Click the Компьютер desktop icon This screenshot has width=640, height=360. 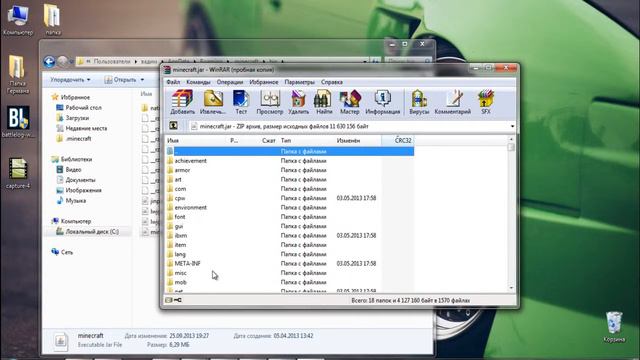pyautogui.click(x=18, y=19)
